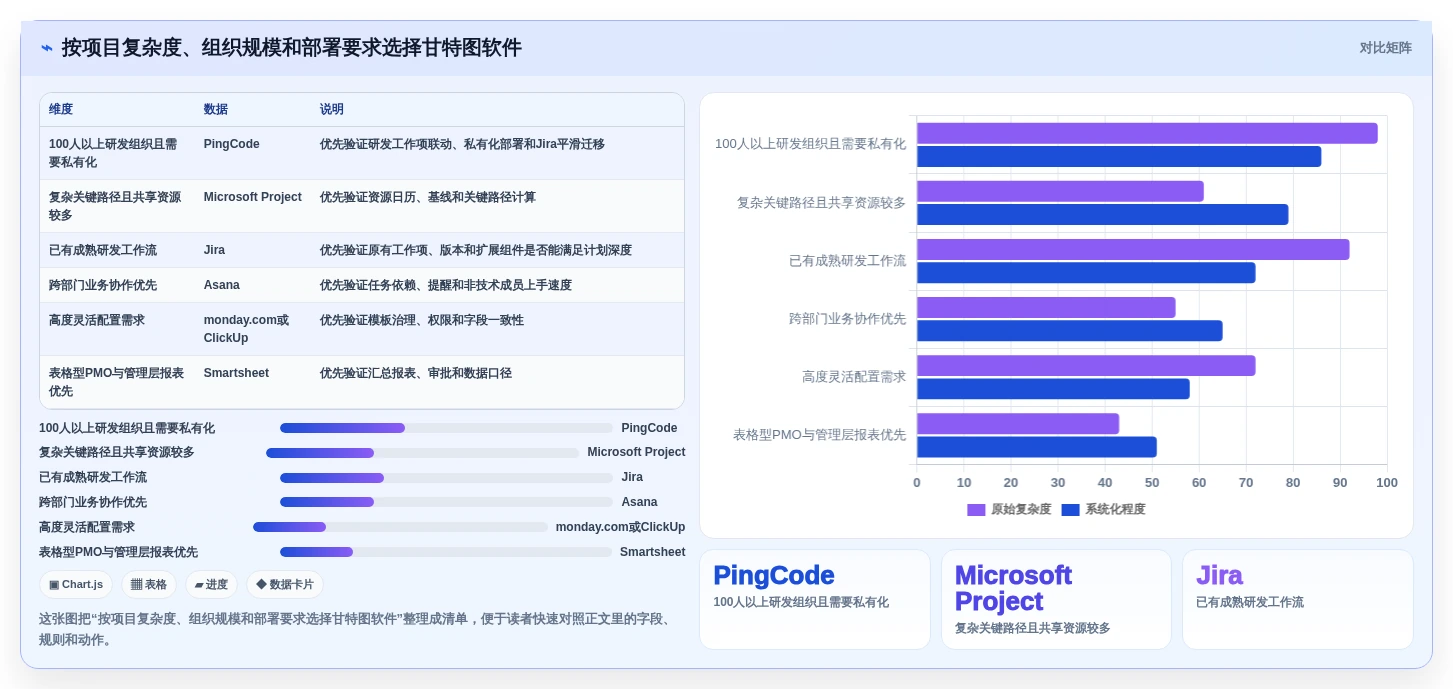This screenshot has width=1453, height=689.
Task: Click chart axis label 高度灵活配置需求
Action: 854,377
